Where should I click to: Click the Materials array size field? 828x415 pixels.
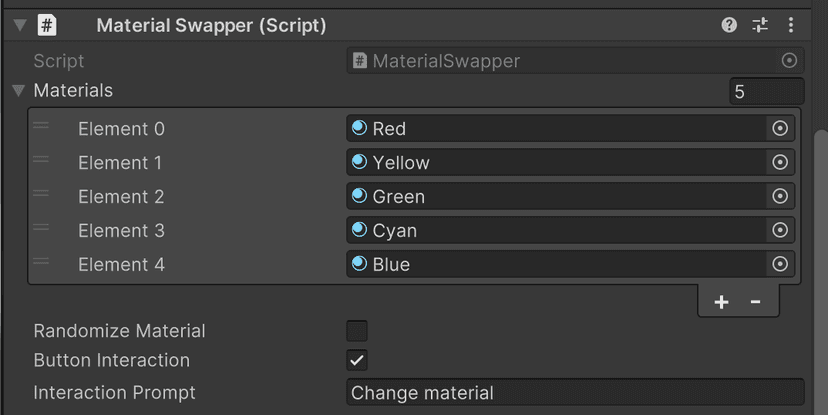point(766,92)
